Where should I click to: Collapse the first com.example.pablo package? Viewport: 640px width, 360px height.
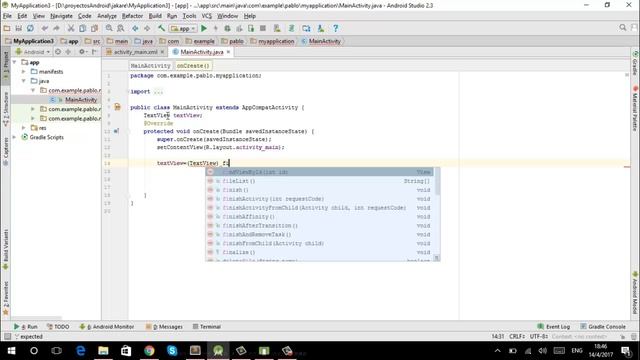click(x=33, y=90)
